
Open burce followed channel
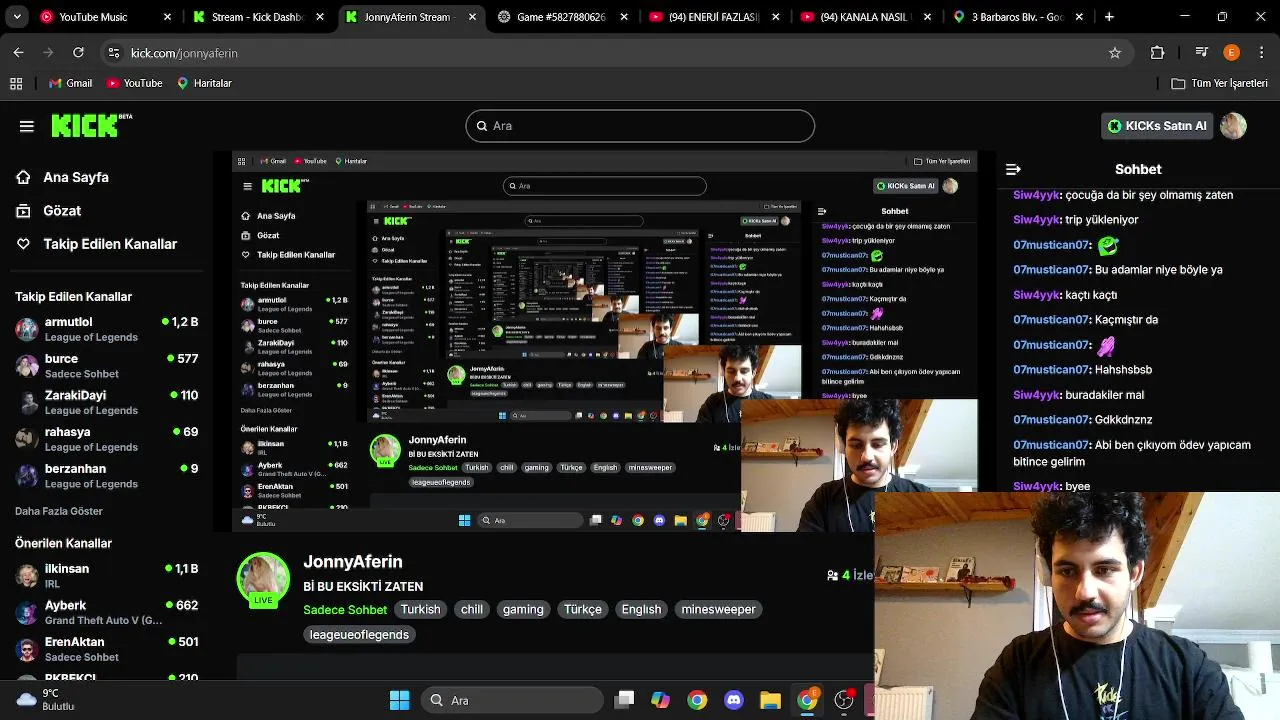click(107, 366)
